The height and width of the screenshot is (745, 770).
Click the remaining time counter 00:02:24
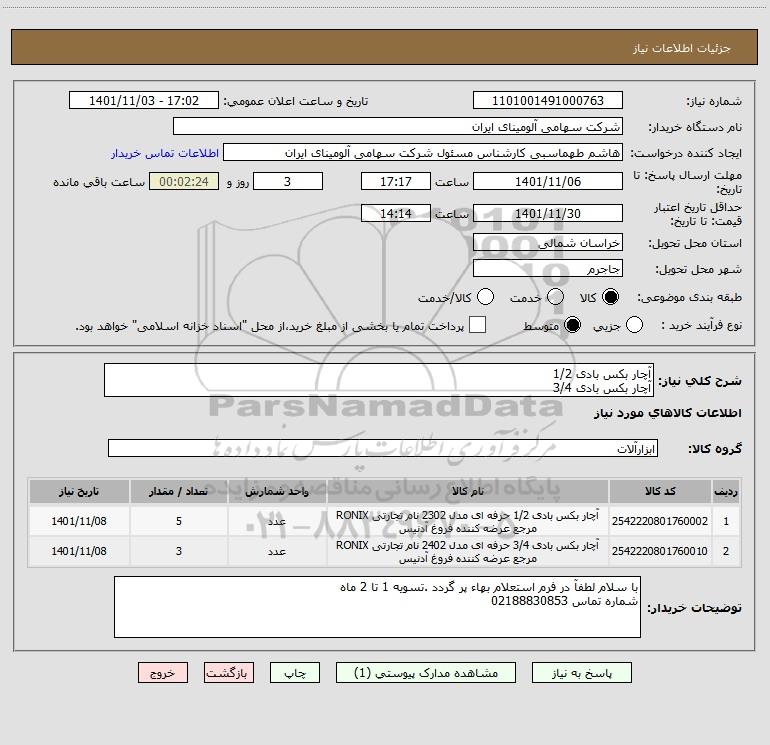coord(184,181)
